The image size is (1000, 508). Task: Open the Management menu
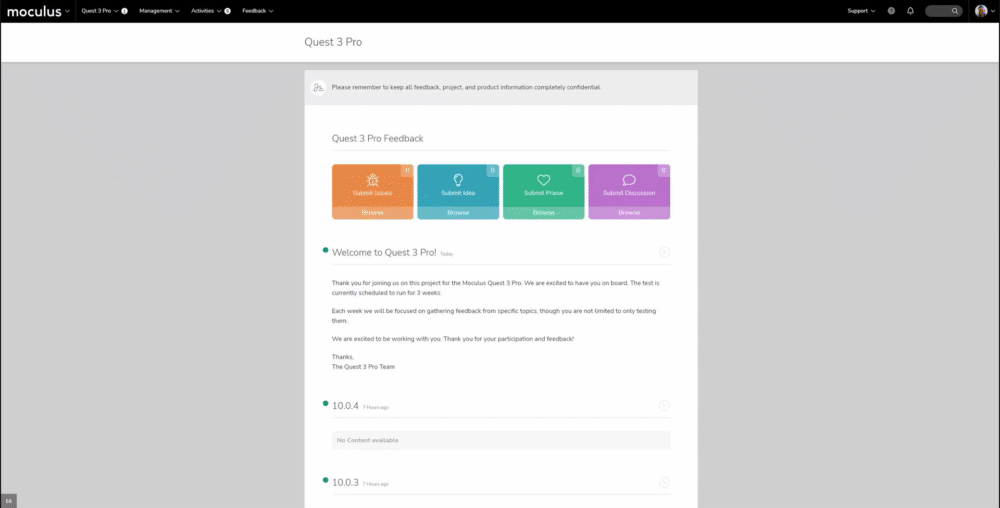pyautogui.click(x=159, y=11)
